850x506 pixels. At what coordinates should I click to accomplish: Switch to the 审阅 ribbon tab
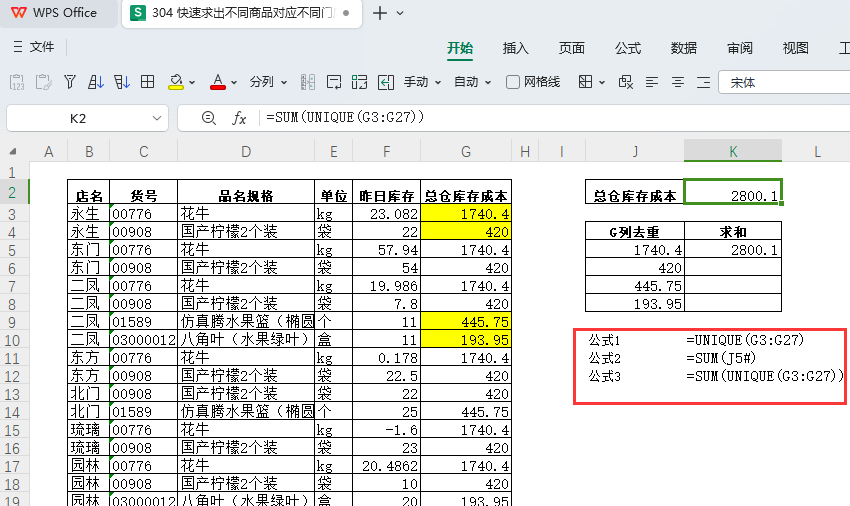(740, 48)
